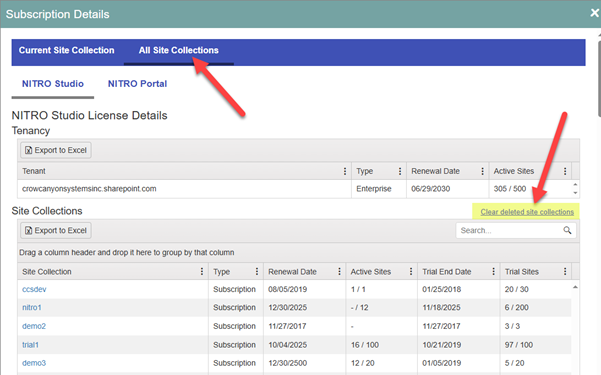Open the site collections Renewal Date column menu
Screen dimensions: 601x375
click(x=339, y=271)
